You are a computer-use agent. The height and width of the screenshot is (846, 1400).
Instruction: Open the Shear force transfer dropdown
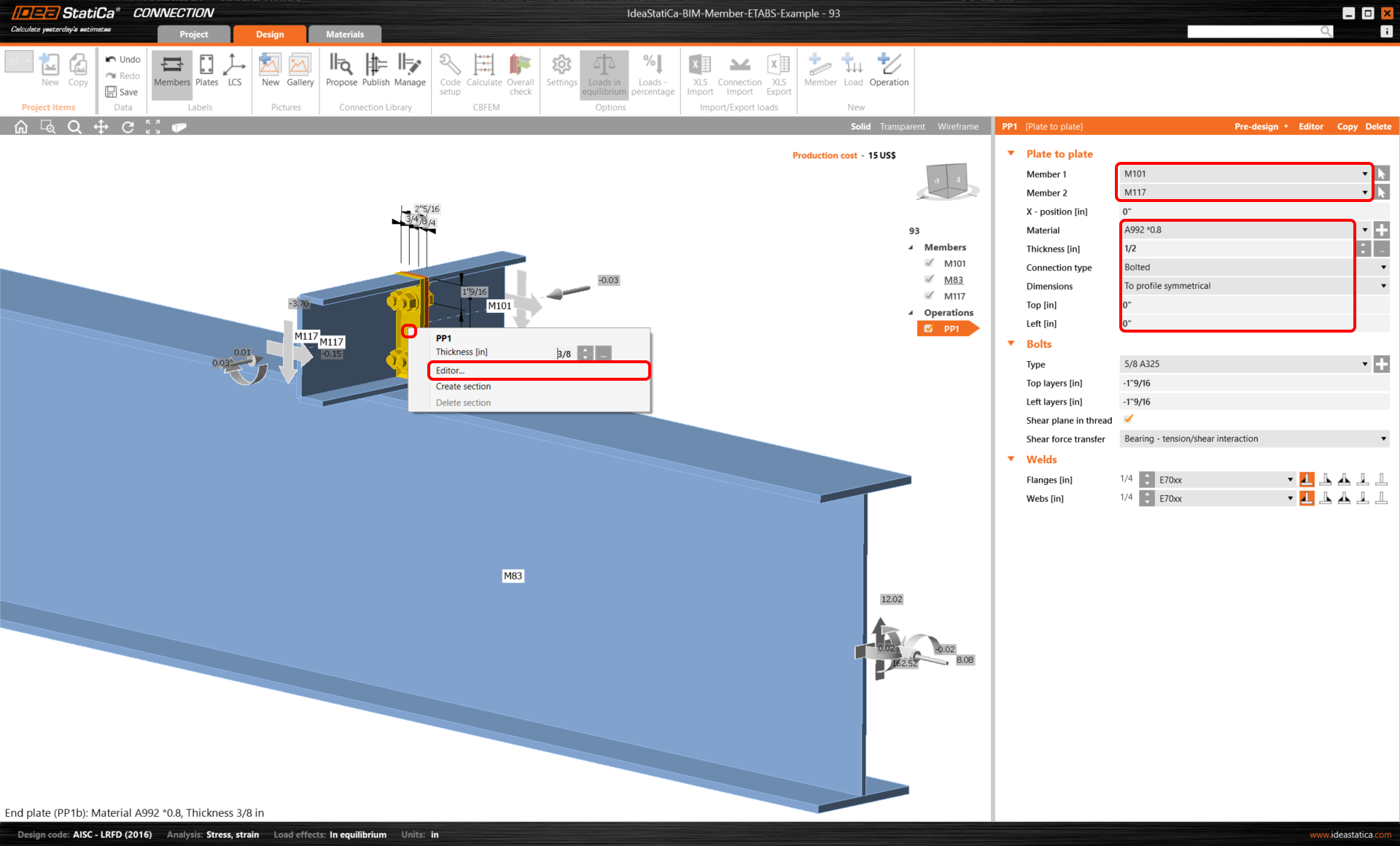pos(1253,439)
